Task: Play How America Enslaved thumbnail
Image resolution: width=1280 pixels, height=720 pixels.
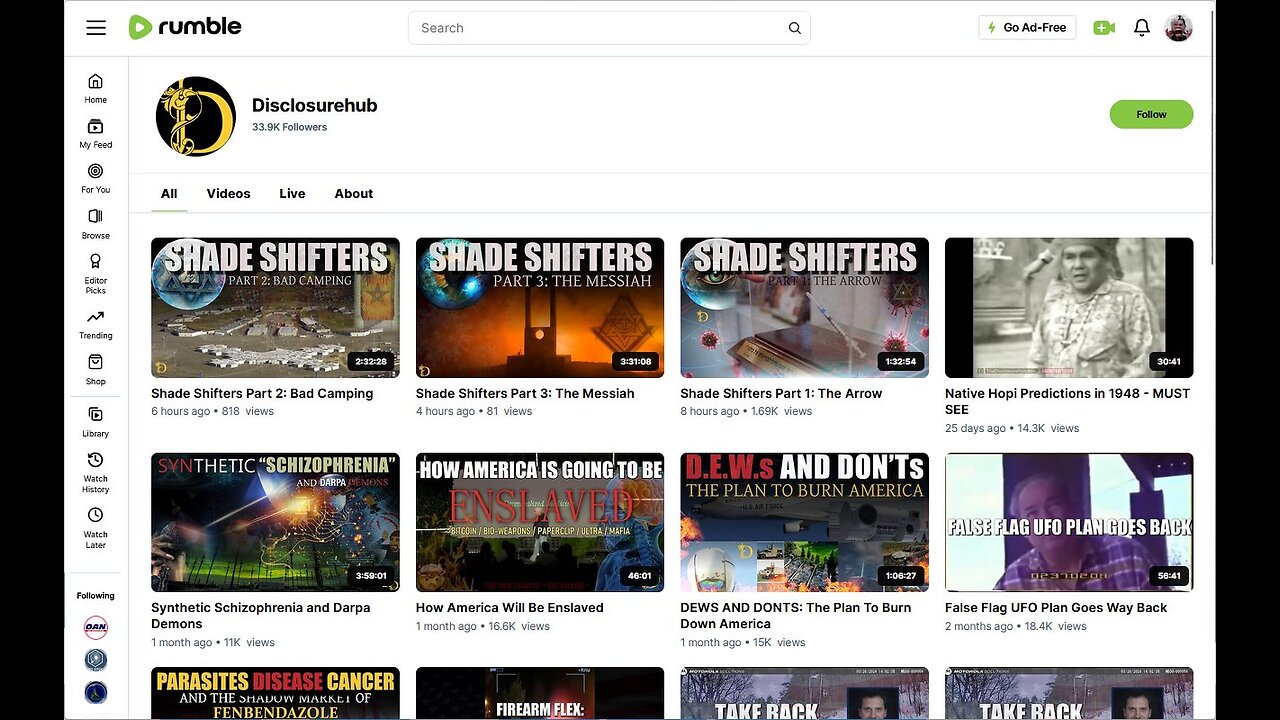Action: coord(540,522)
